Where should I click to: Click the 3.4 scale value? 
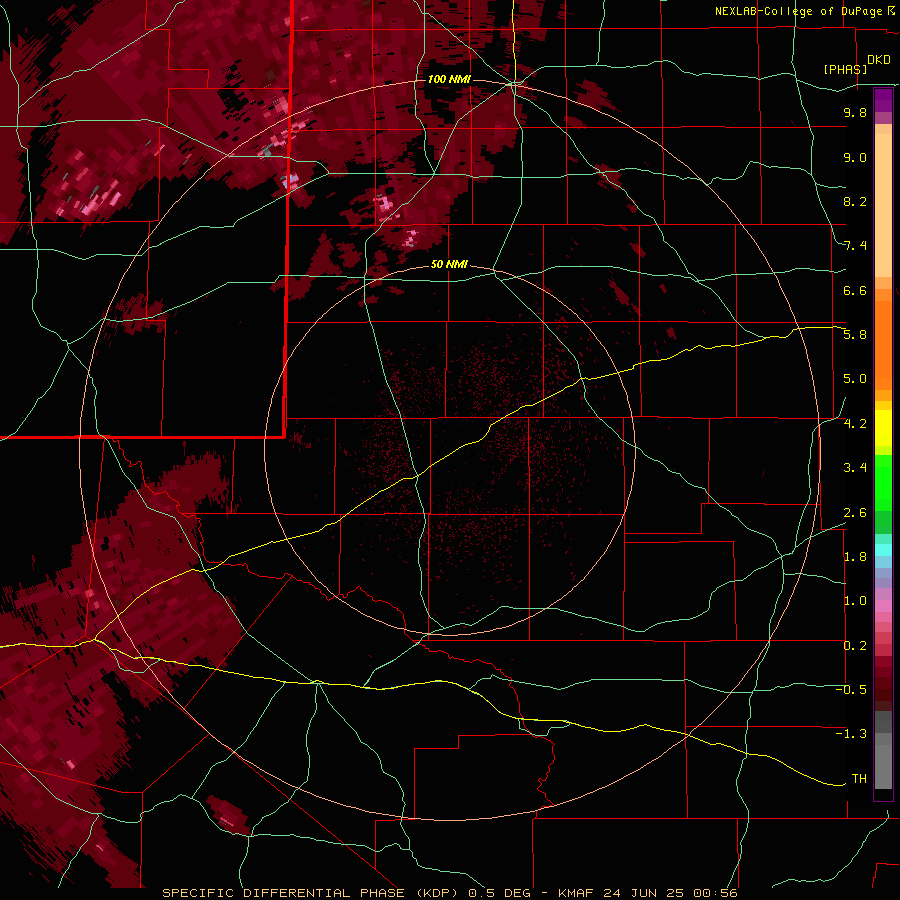point(855,468)
